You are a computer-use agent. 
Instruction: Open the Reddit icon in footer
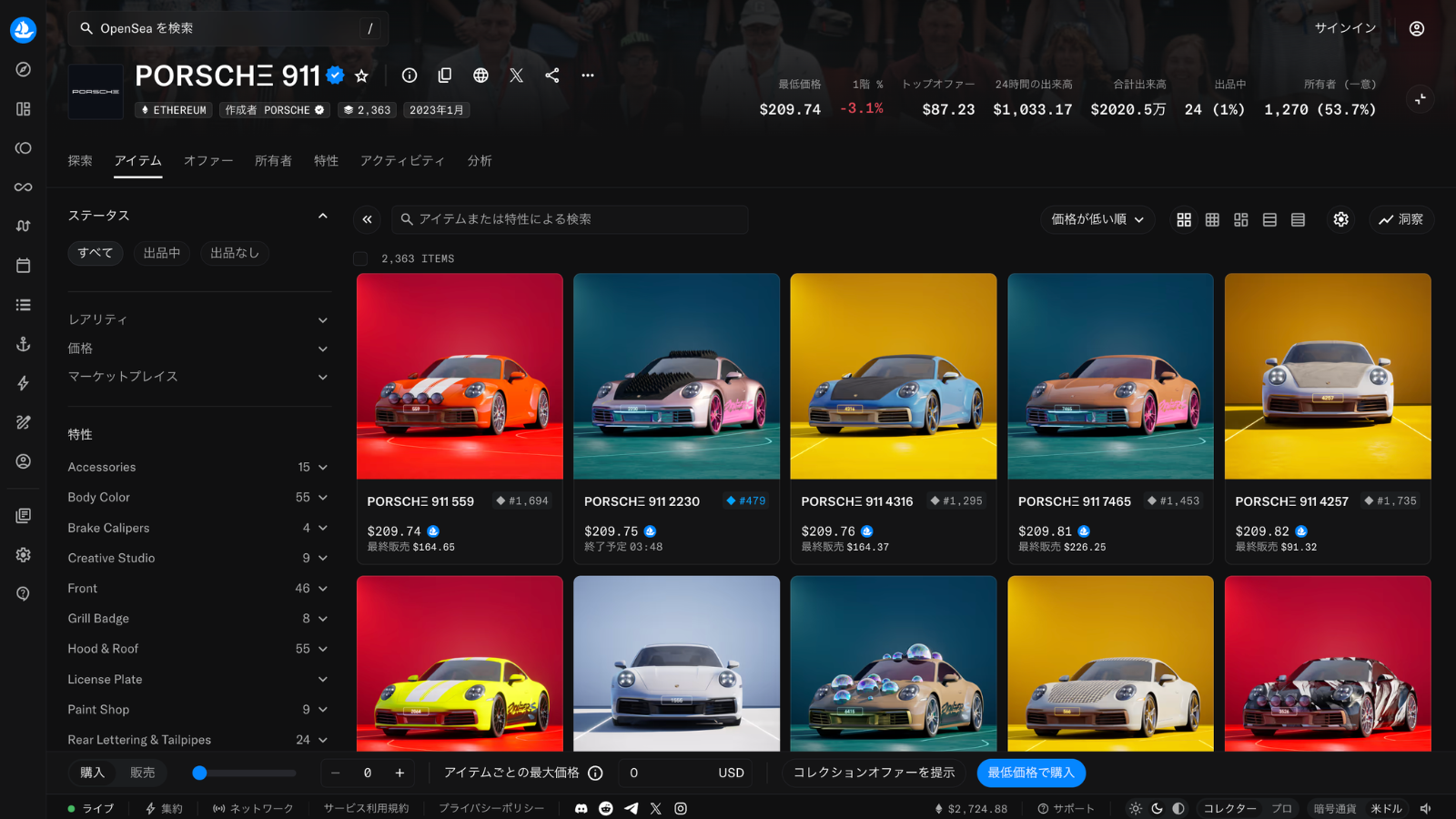[606, 808]
